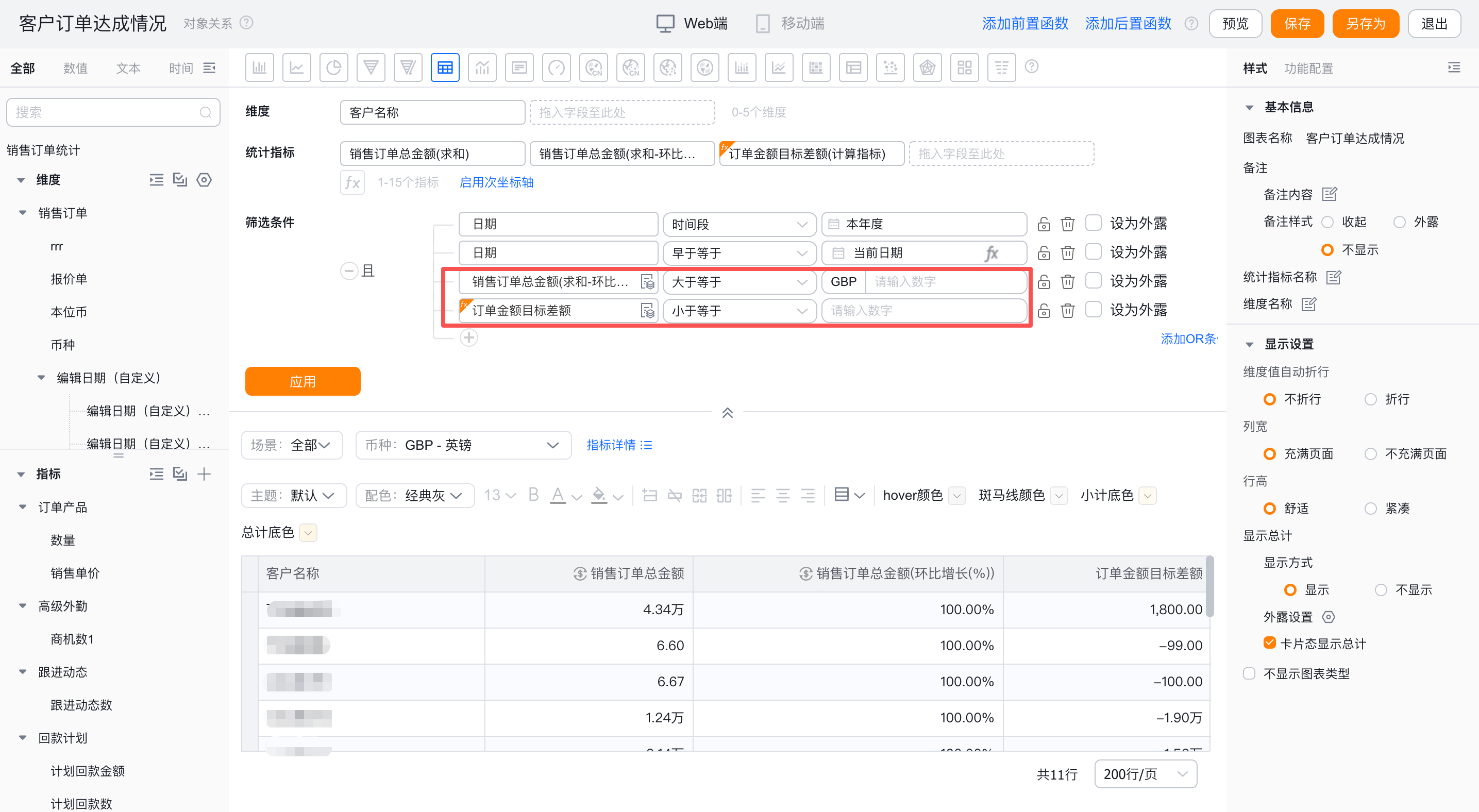Select the 折行 radio option

(x=1370, y=399)
